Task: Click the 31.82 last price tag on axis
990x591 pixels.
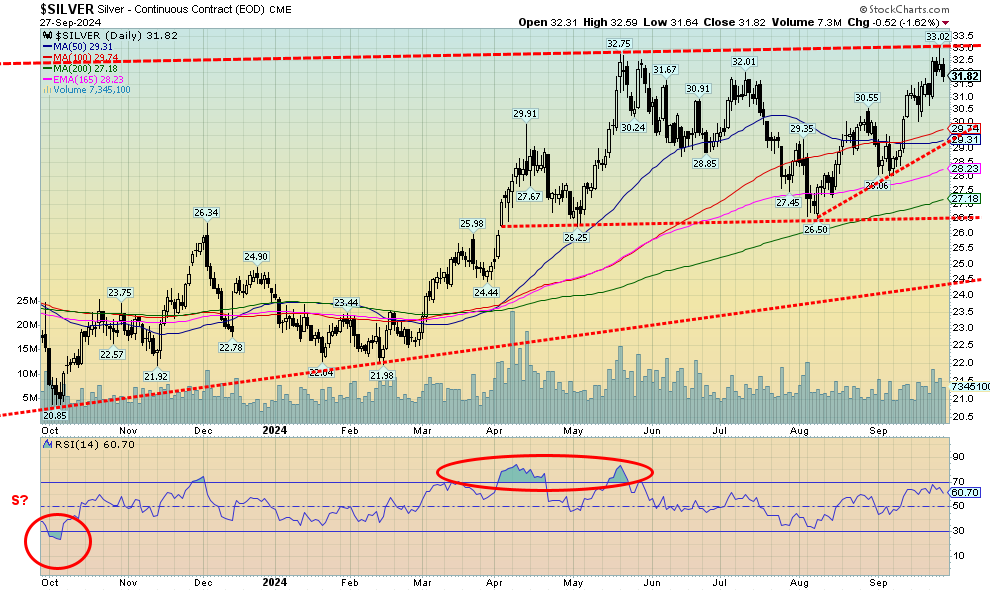Action: click(965, 76)
